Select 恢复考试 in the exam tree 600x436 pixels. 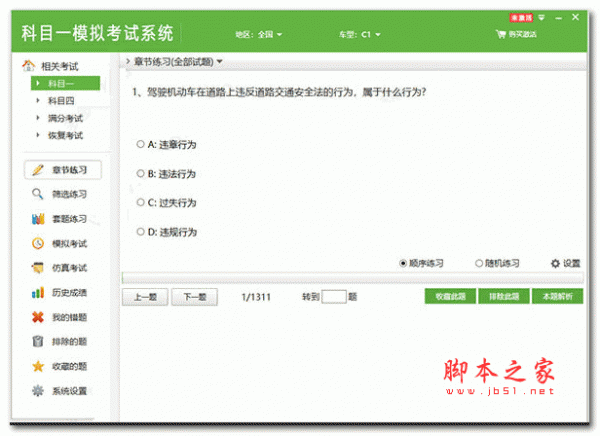click(65, 135)
